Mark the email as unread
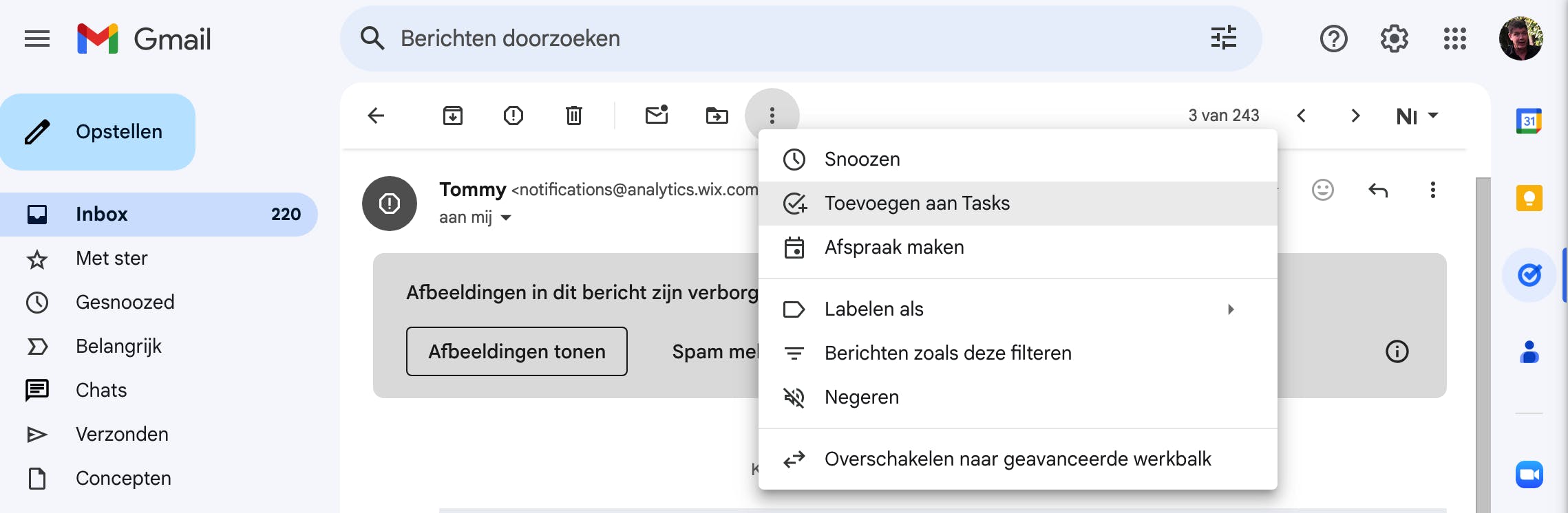This screenshot has width=1568, height=513. click(x=657, y=115)
